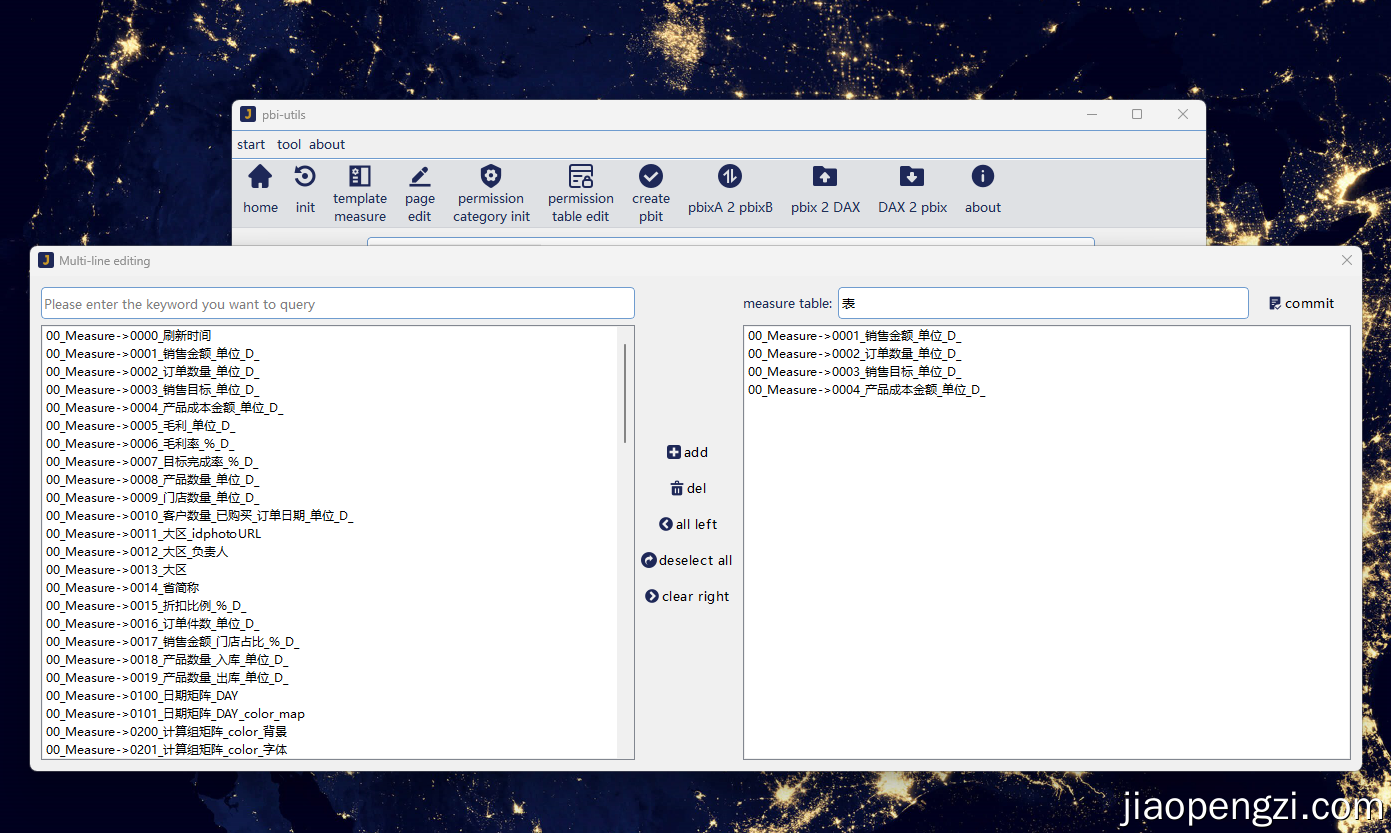Launch pbixA 2 pbixB converter
This screenshot has height=833, width=1391.
pyautogui.click(x=730, y=178)
